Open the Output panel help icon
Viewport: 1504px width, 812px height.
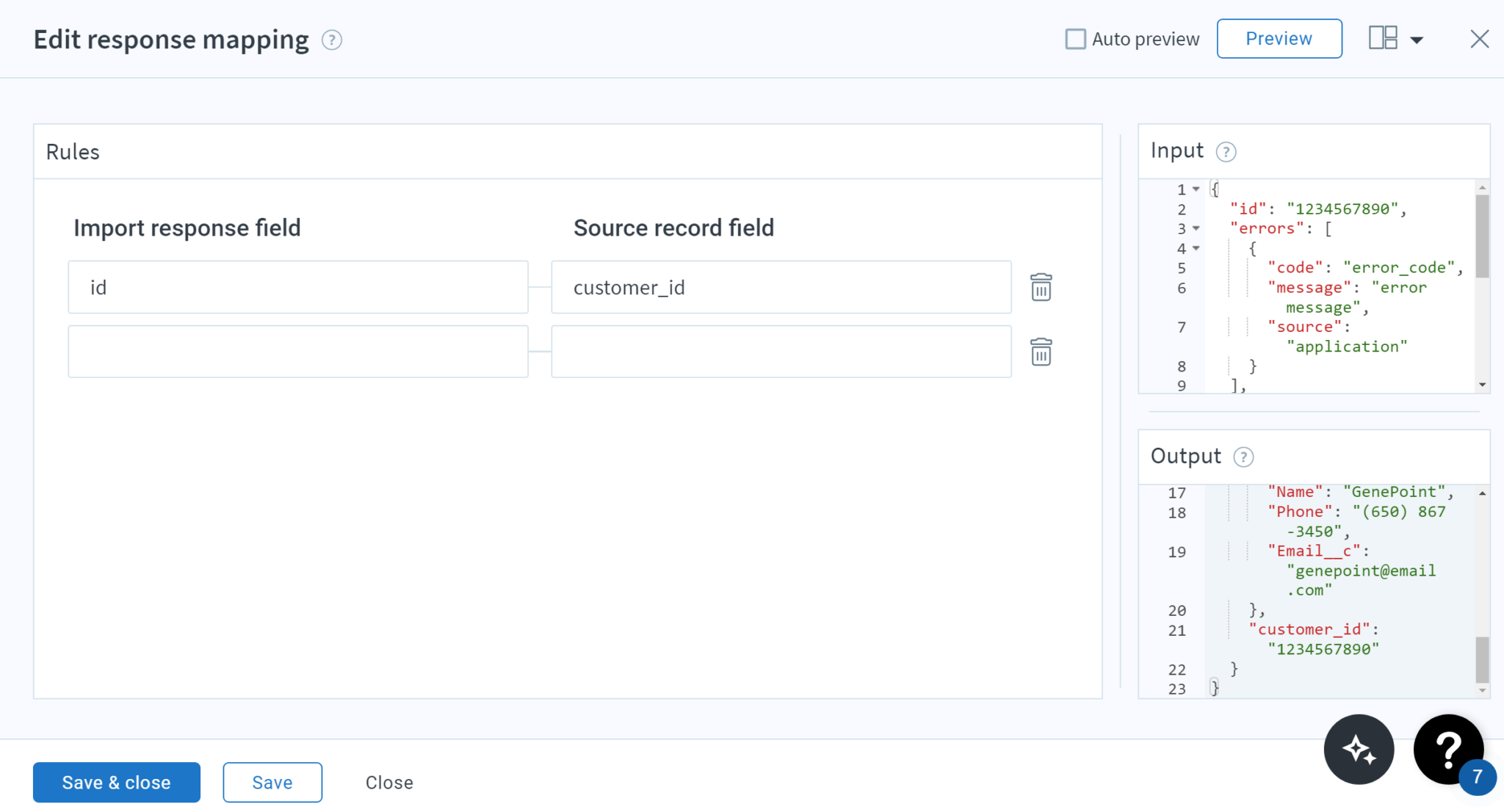click(x=1243, y=457)
